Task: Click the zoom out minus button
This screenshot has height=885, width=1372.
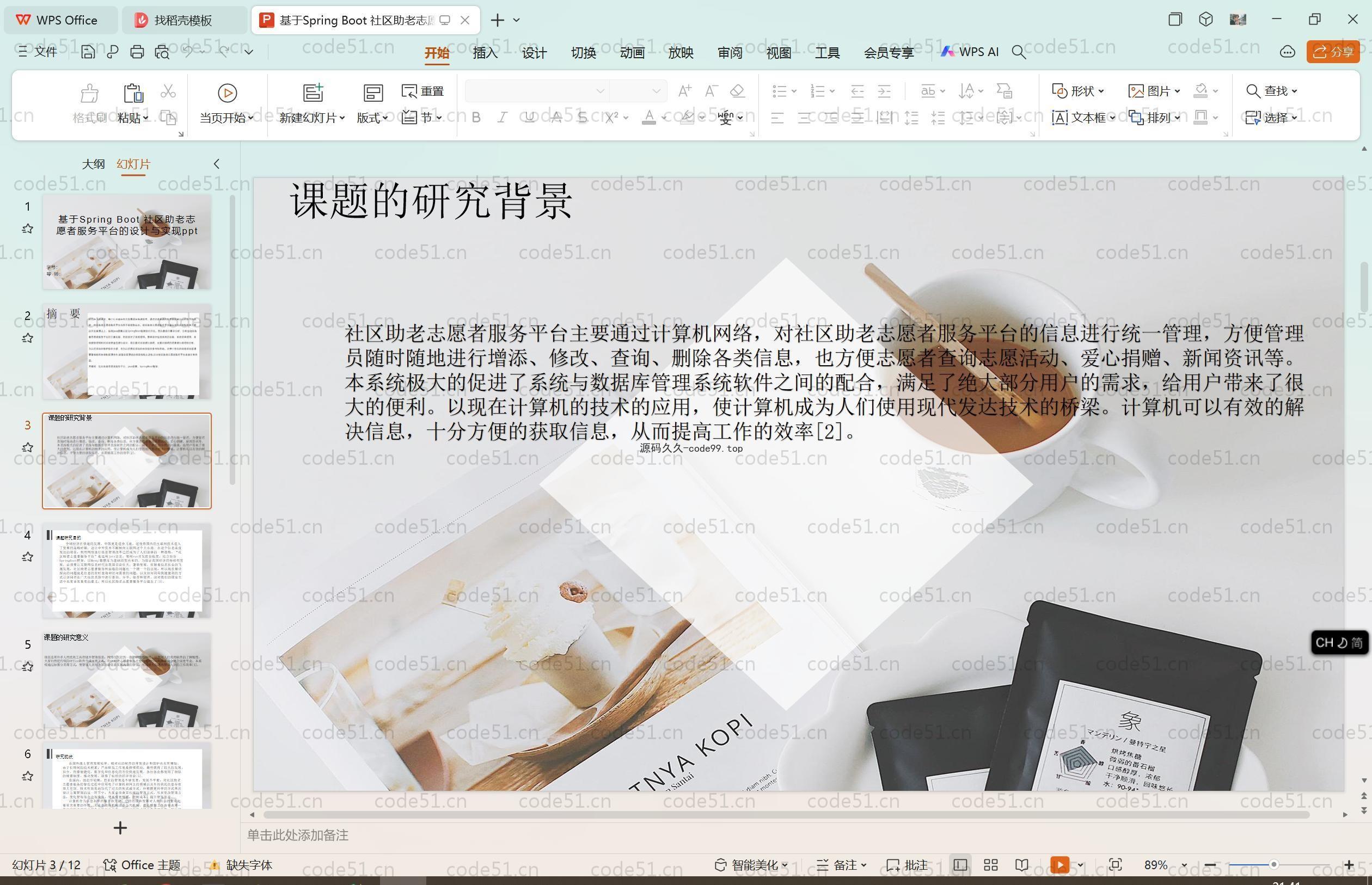Action: (x=1210, y=865)
